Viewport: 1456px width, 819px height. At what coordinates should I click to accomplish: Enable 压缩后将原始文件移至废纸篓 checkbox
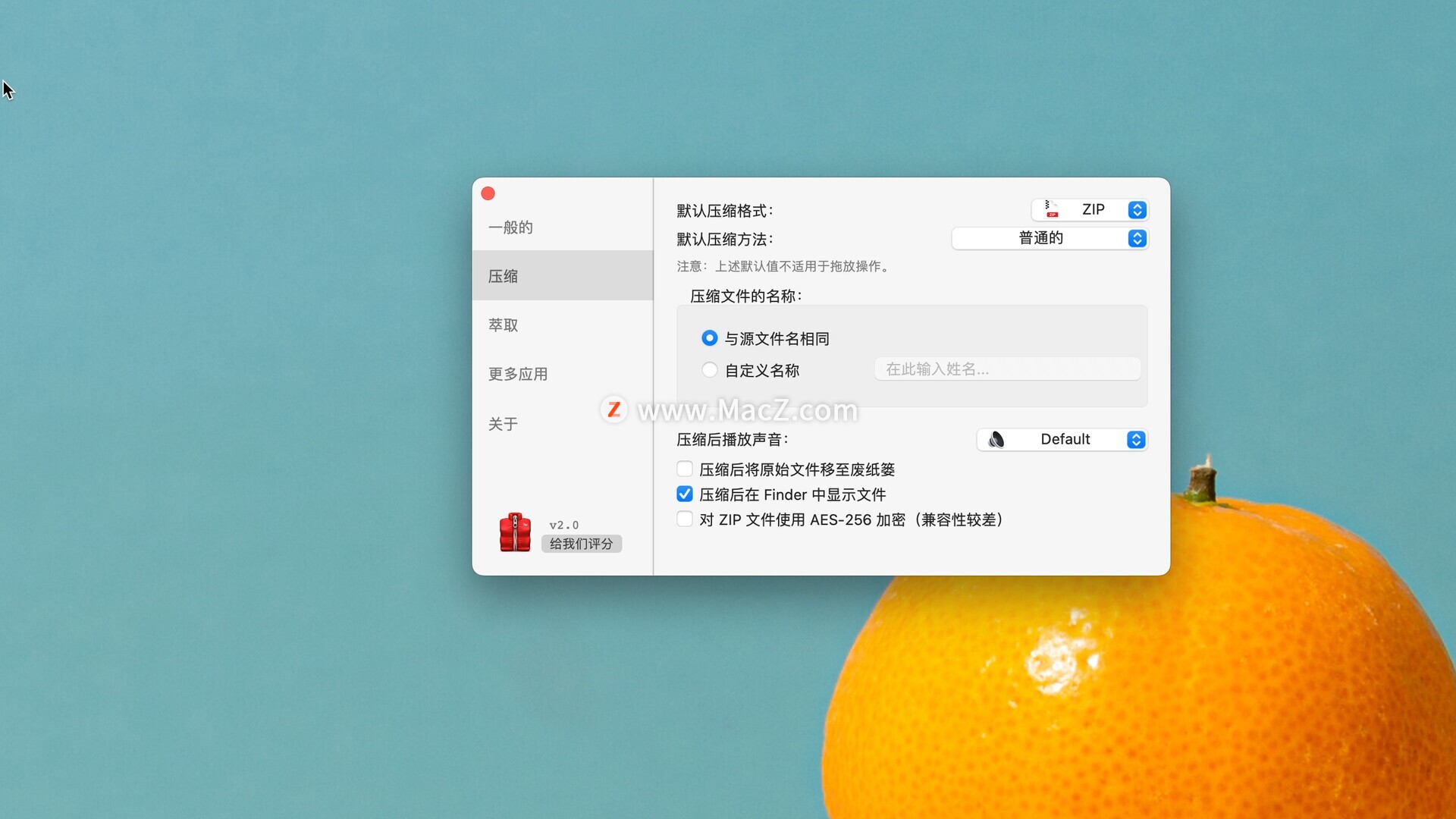point(685,469)
